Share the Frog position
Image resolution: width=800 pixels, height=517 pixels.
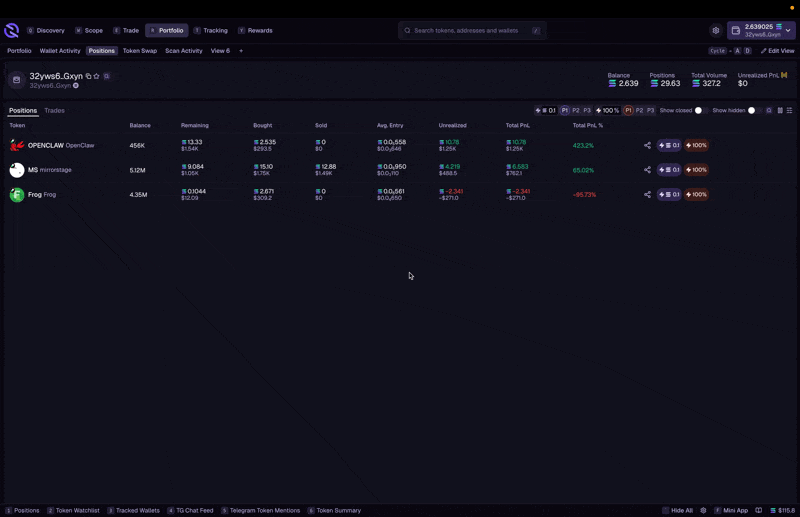tap(647, 194)
